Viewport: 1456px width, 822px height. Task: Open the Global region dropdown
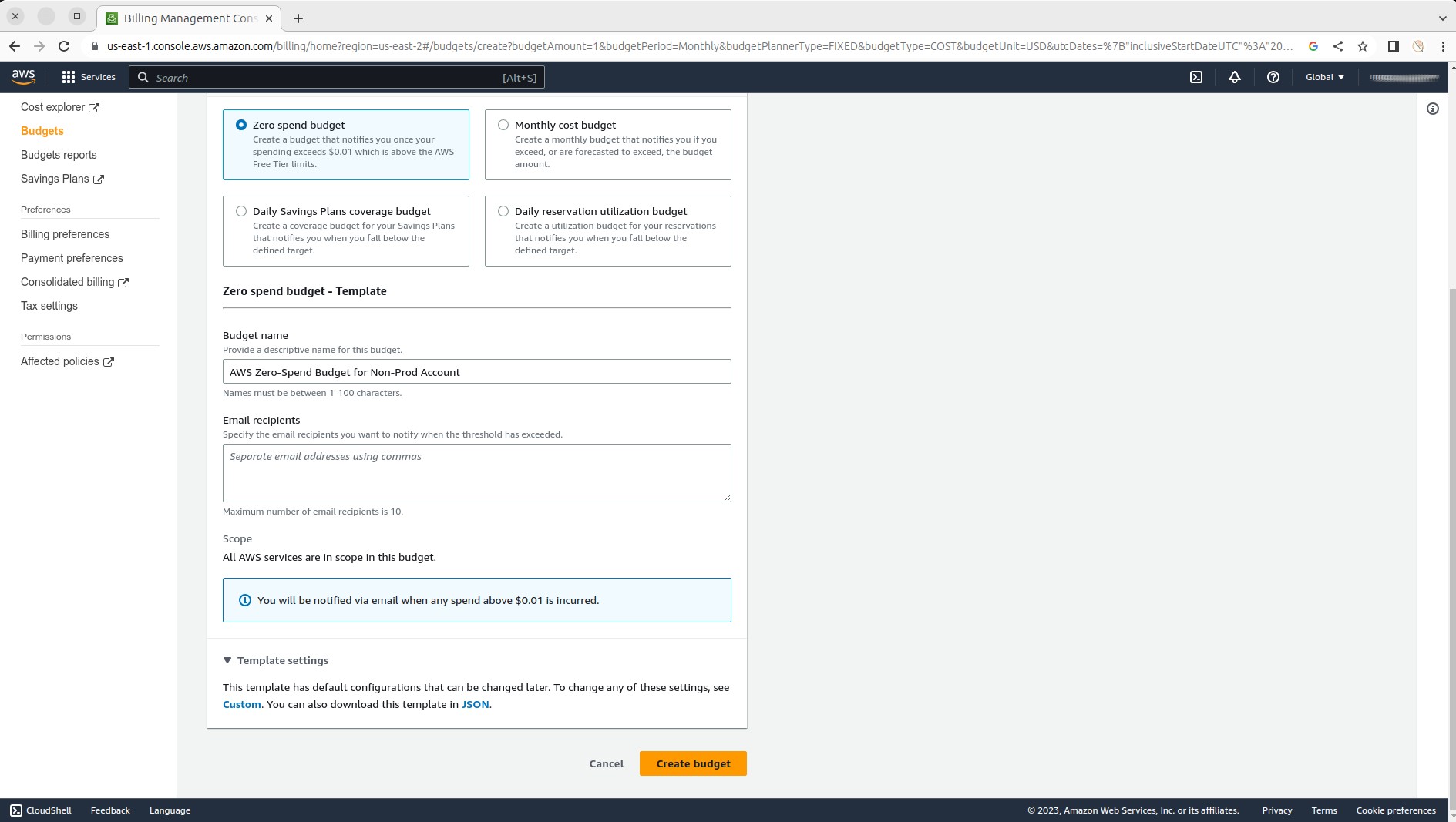[x=1325, y=77]
